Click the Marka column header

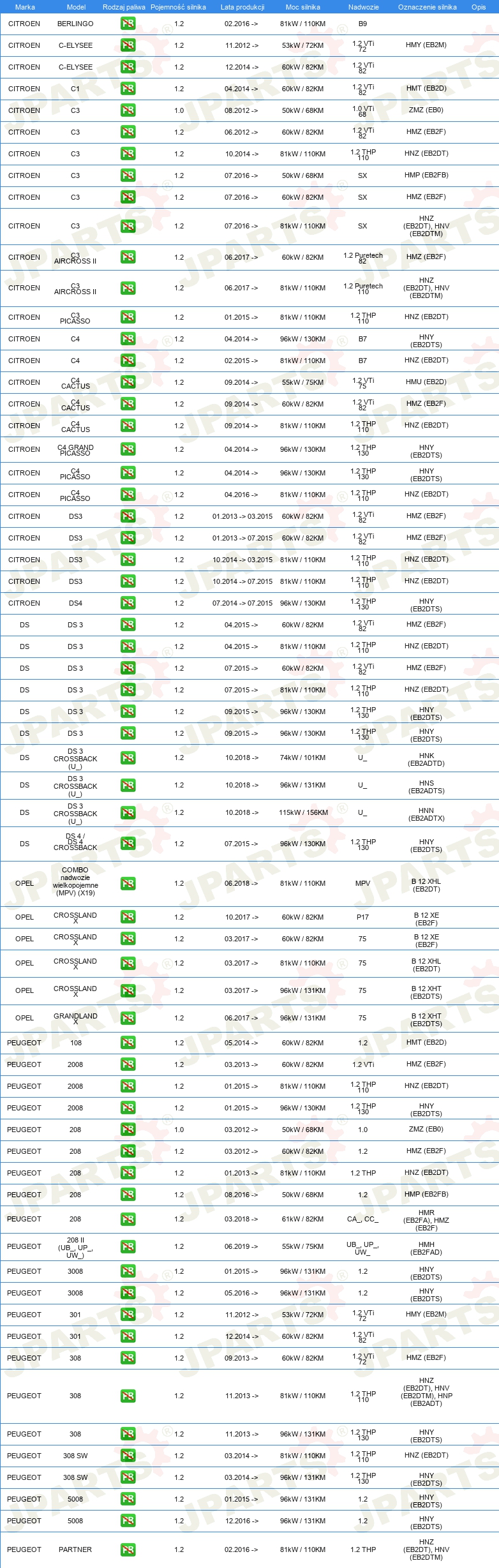coord(25,7)
